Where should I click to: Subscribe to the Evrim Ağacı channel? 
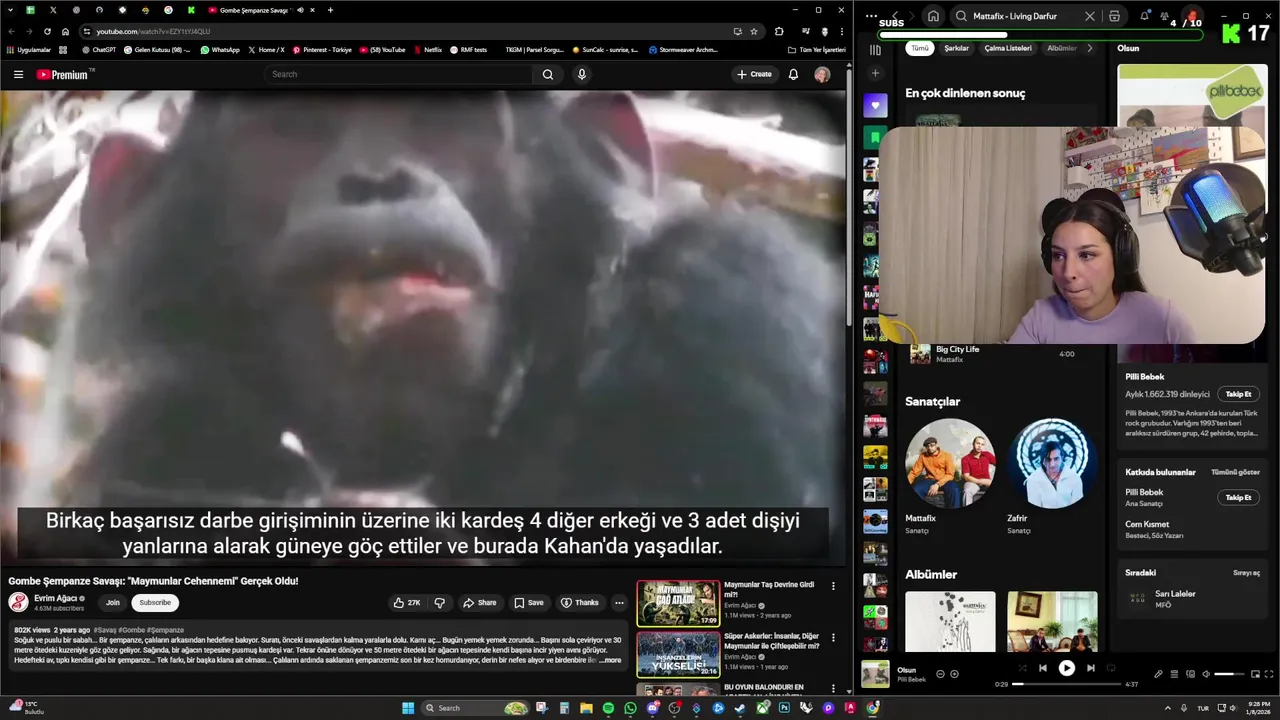(155, 602)
